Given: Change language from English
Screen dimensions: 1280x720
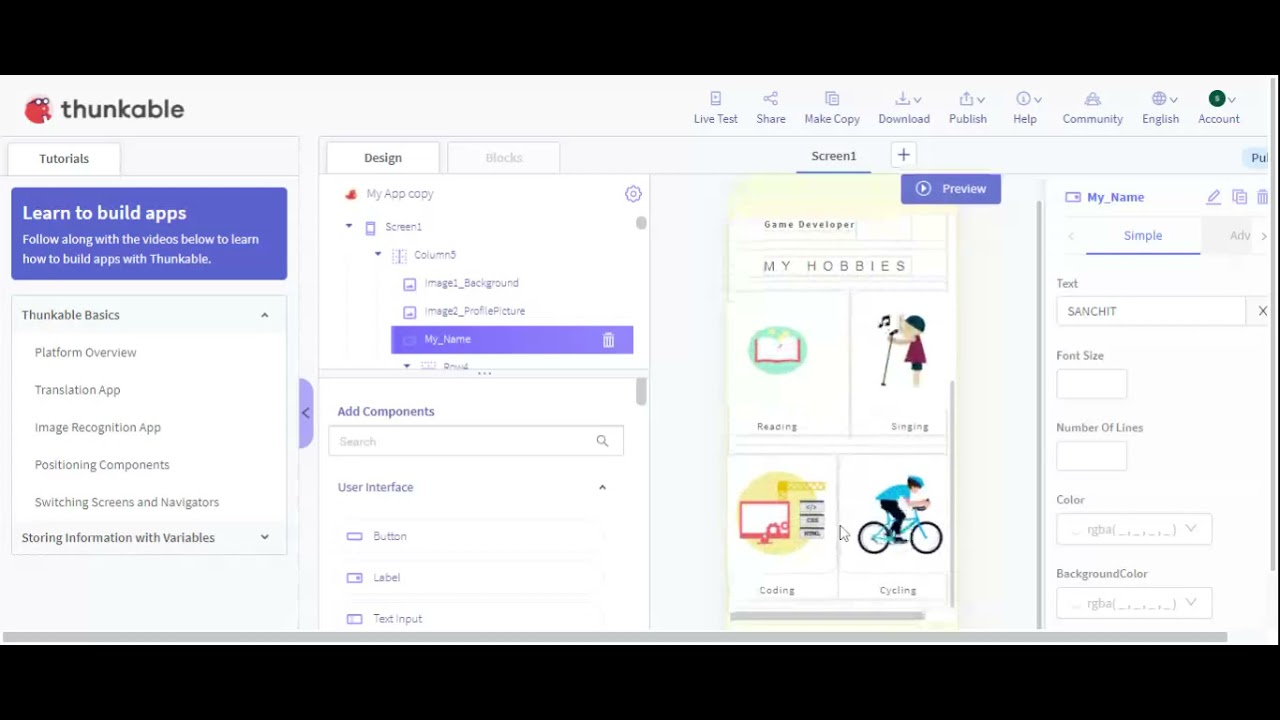Looking at the screenshot, I should [x=1161, y=108].
